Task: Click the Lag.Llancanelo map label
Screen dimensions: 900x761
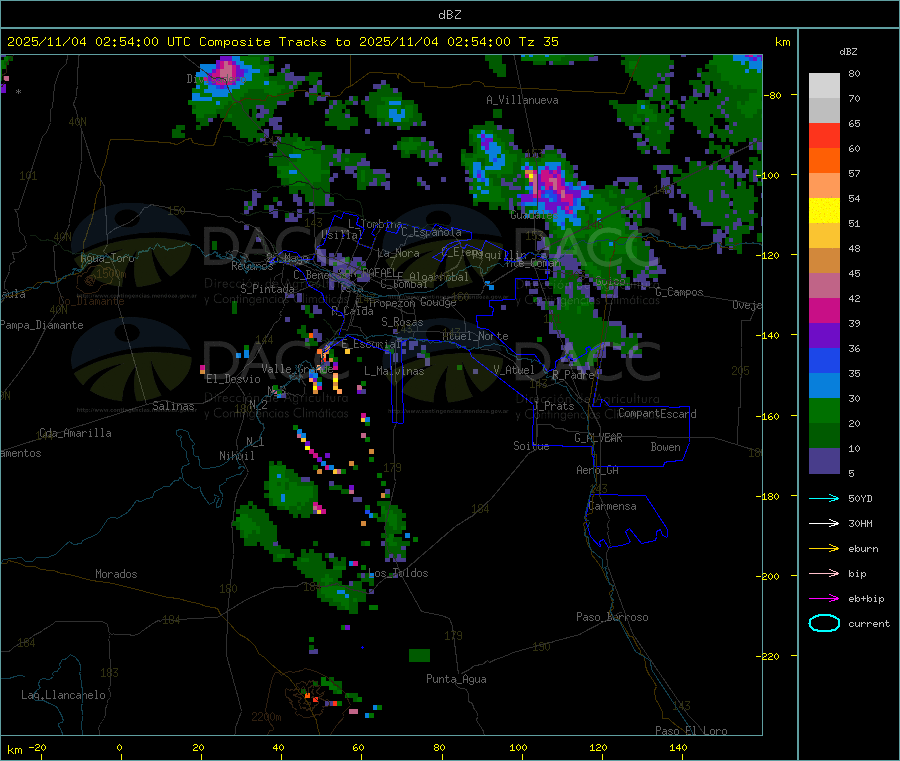Action: [64, 695]
